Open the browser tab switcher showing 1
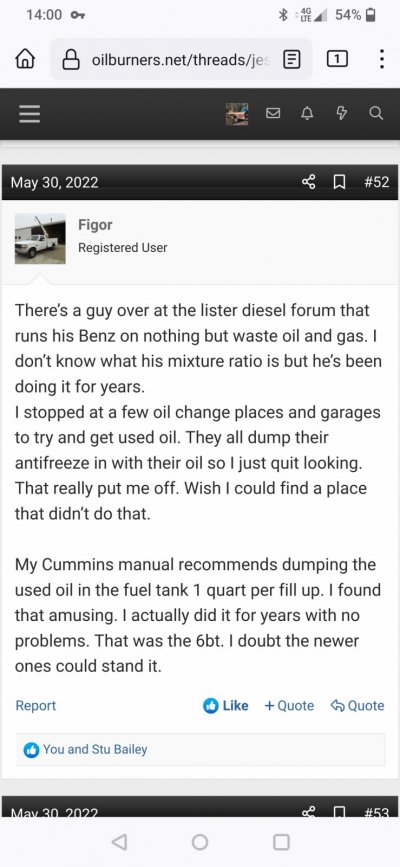 click(x=337, y=59)
